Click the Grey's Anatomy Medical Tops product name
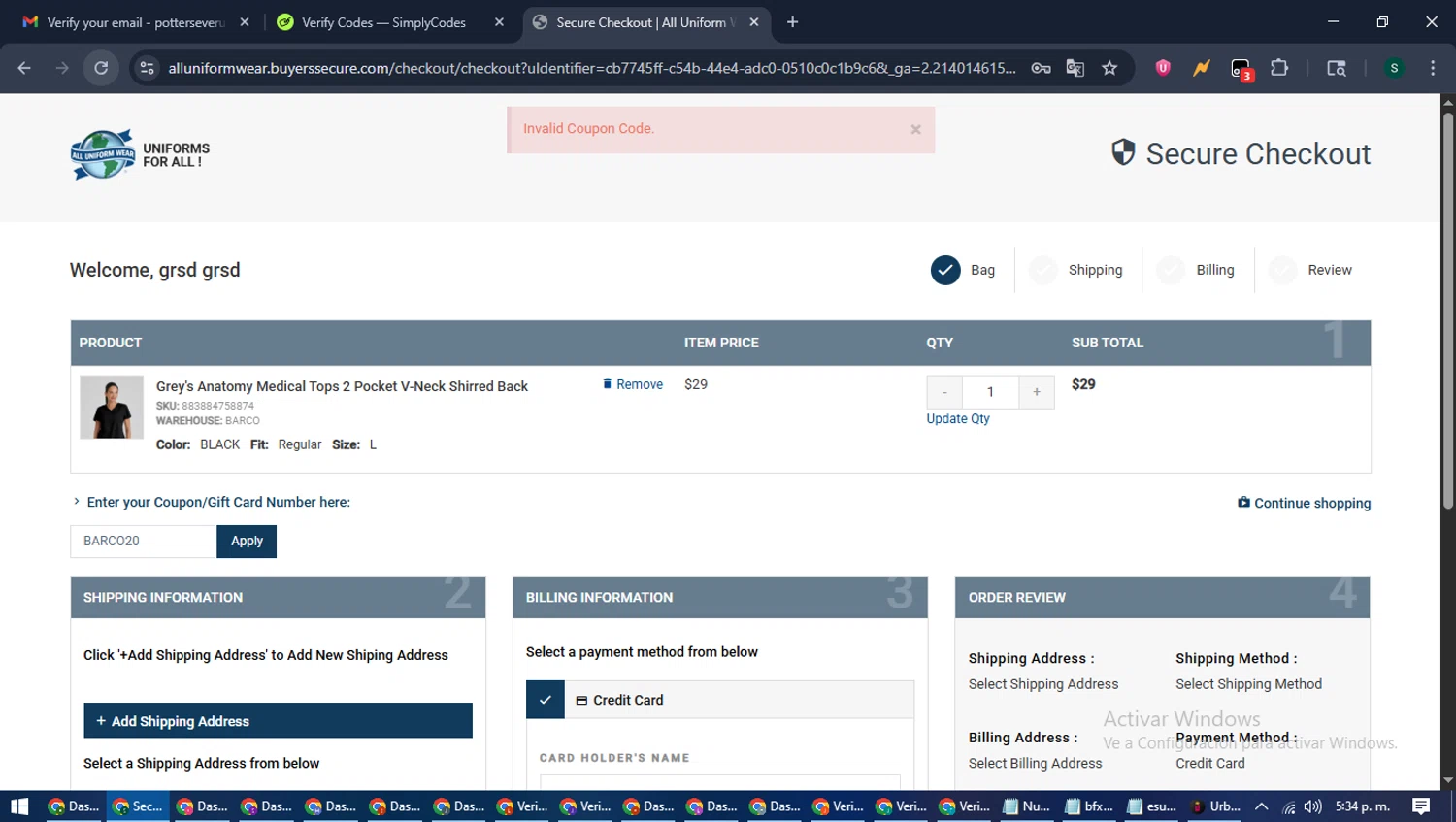Screen dimensions: 1456x822 [x=342, y=386]
